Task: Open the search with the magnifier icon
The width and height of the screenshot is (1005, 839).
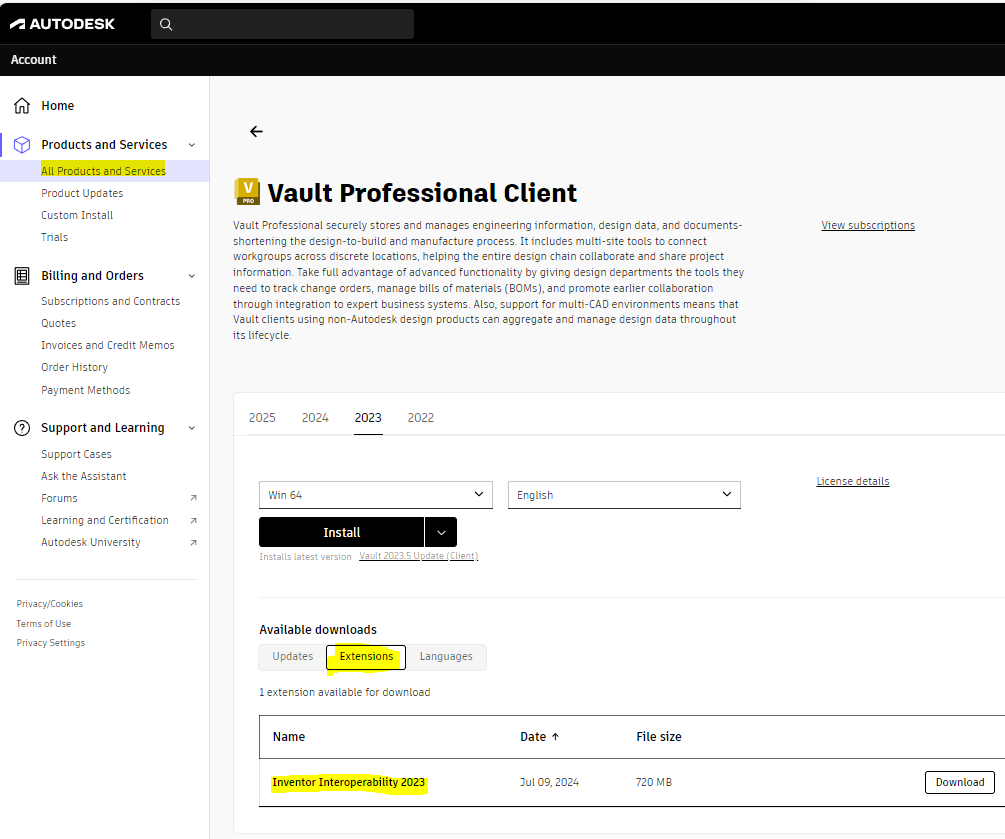Action: (165, 23)
